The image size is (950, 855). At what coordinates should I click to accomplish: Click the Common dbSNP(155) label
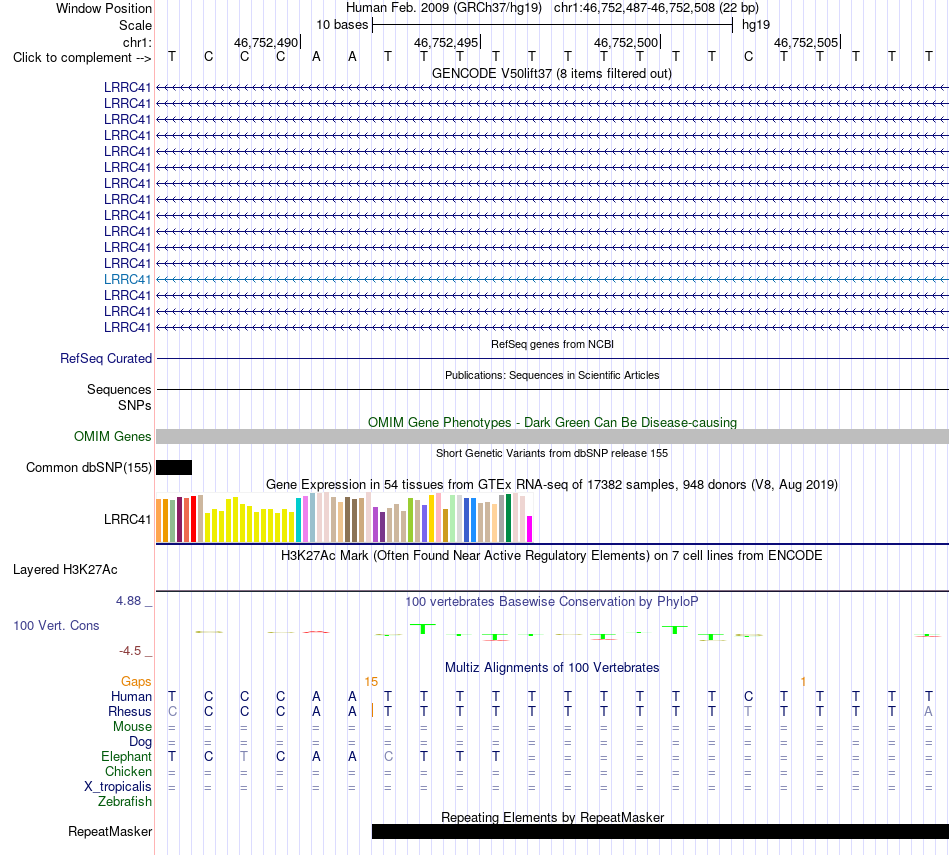click(x=89, y=467)
